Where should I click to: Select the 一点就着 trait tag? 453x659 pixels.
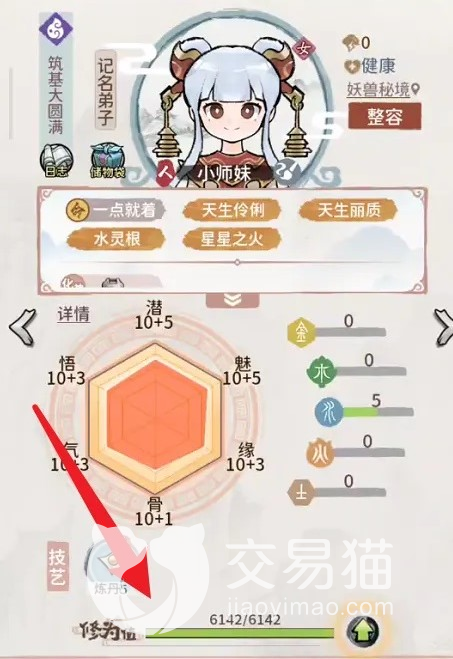click(x=115, y=210)
